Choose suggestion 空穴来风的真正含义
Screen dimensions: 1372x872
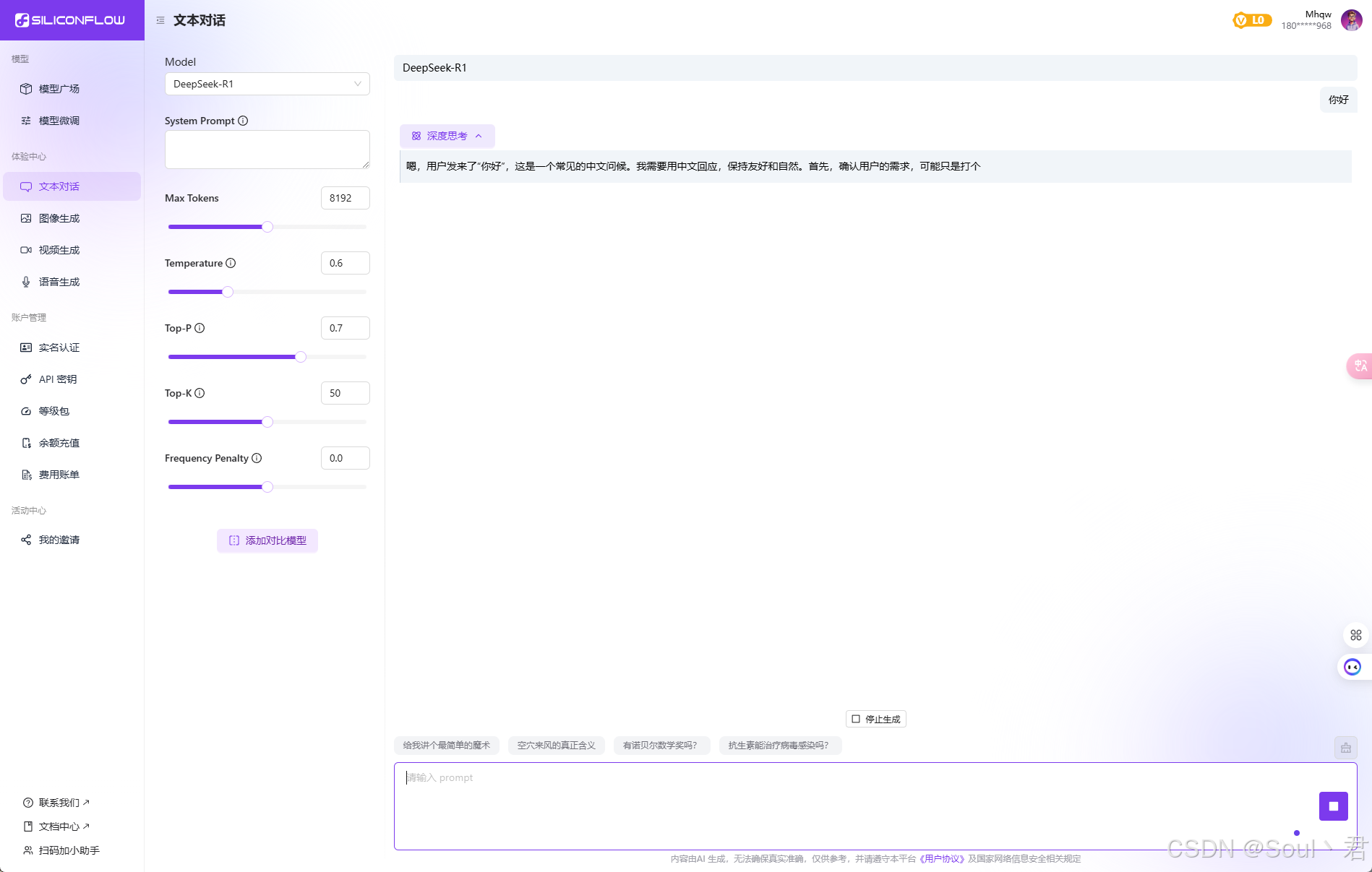click(557, 746)
